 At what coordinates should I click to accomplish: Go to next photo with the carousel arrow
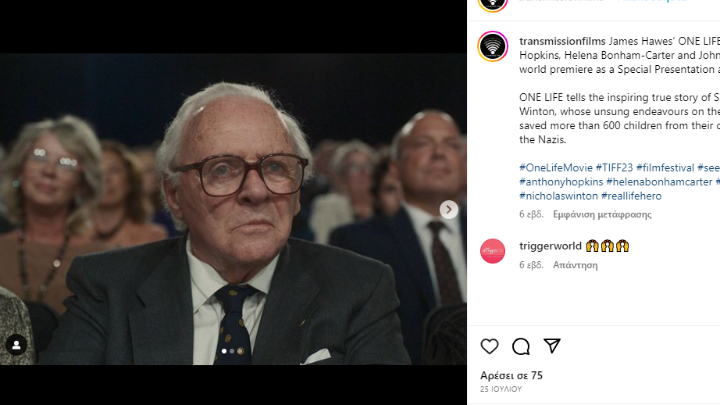click(449, 209)
